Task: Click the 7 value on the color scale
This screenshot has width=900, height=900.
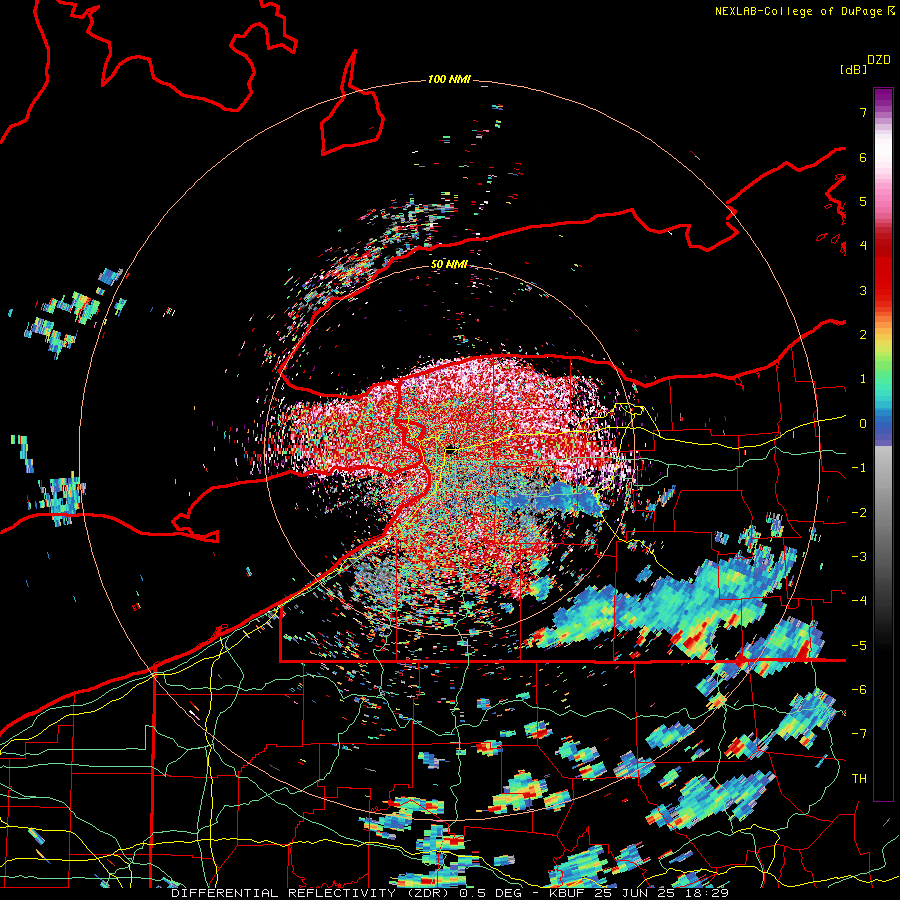Action: pyautogui.click(x=863, y=112)
